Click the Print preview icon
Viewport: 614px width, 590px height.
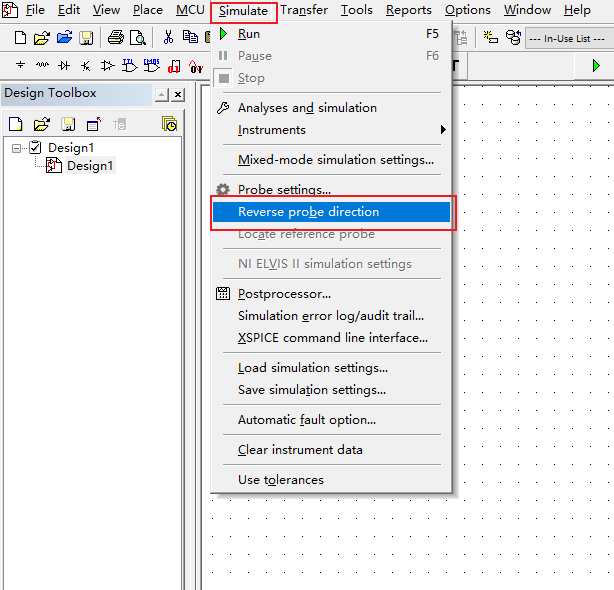[138, 38]
